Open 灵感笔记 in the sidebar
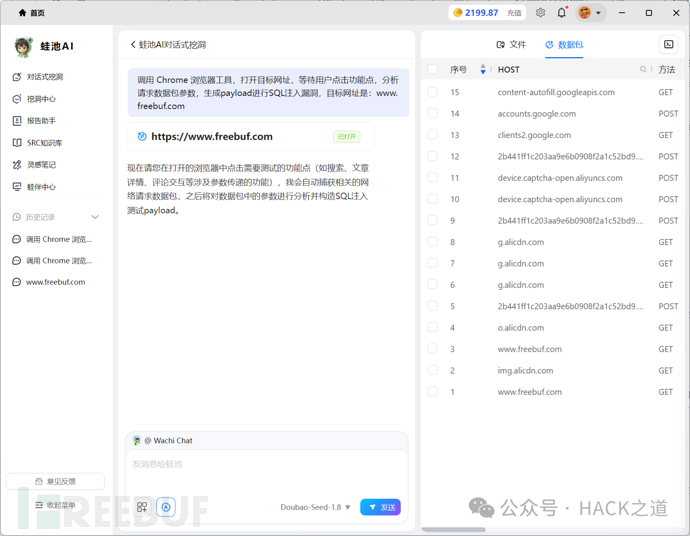This screenshot has width=690, height=536. 34,165
